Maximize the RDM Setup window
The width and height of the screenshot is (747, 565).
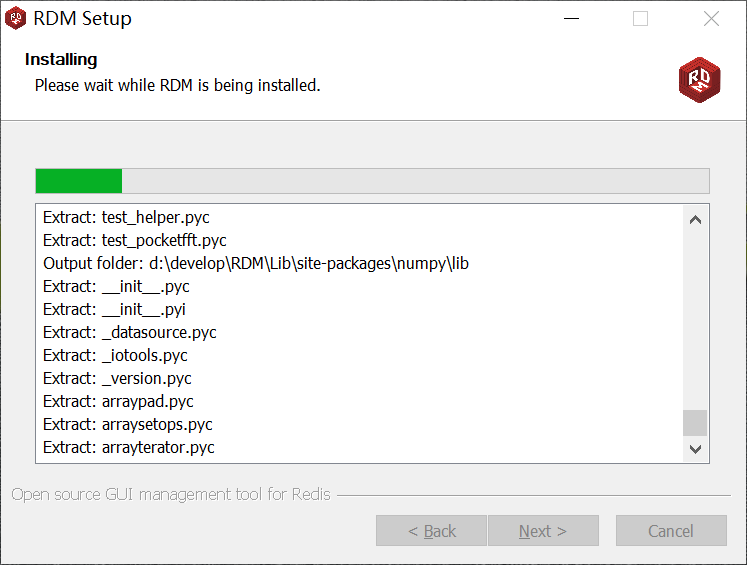641,19
